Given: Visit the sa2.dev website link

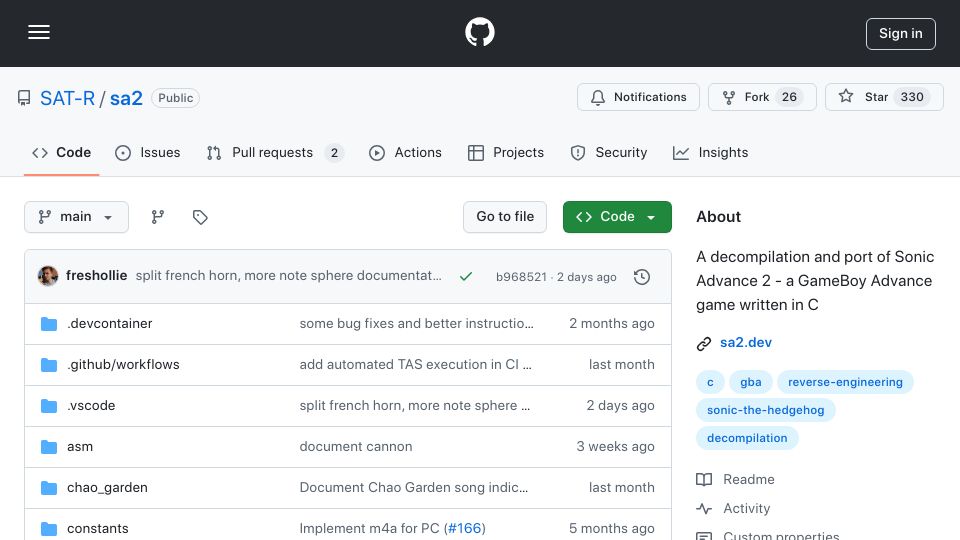Looking at the screenshot, I should 746,342.
